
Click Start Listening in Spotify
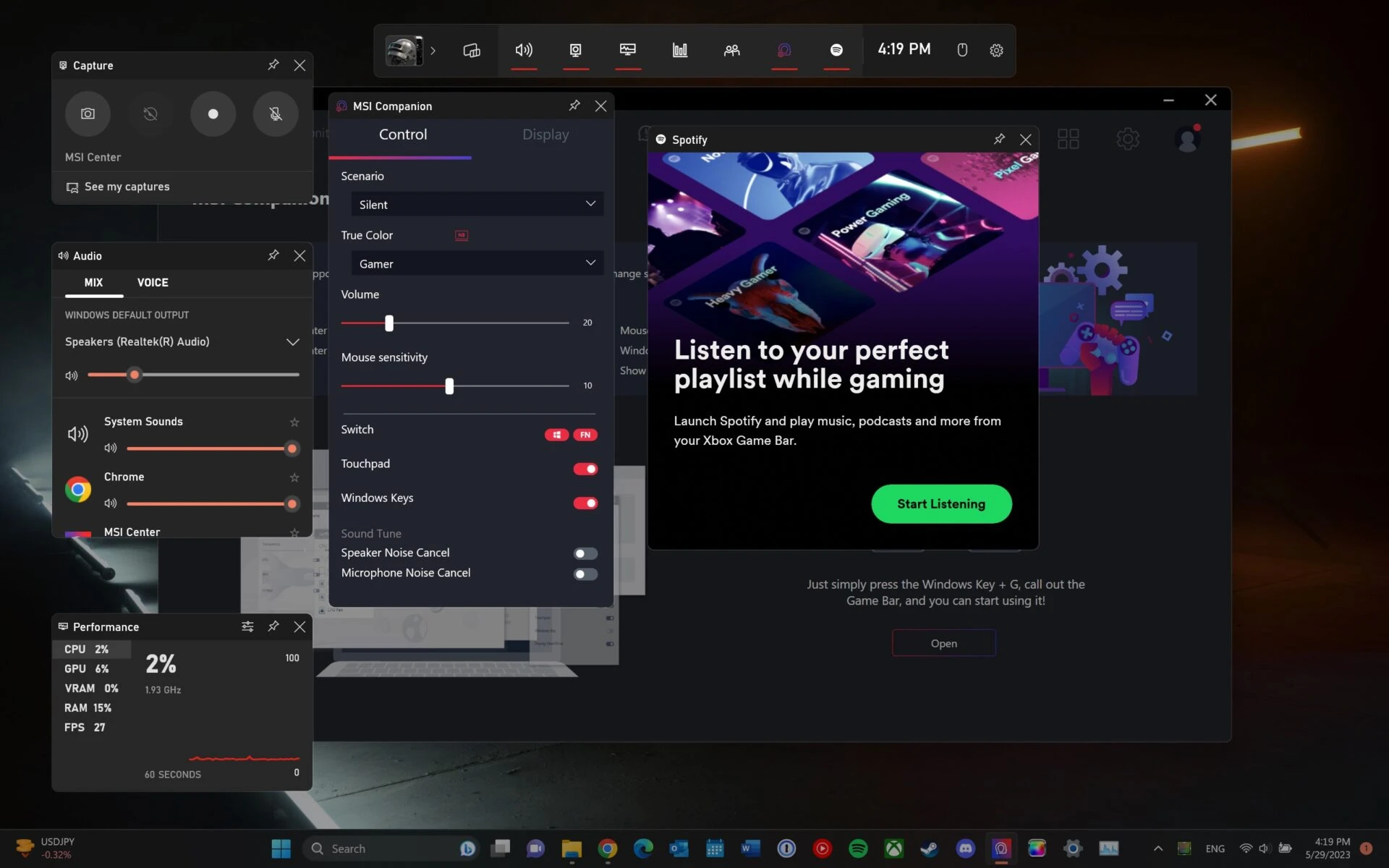[x=941, y=504]
